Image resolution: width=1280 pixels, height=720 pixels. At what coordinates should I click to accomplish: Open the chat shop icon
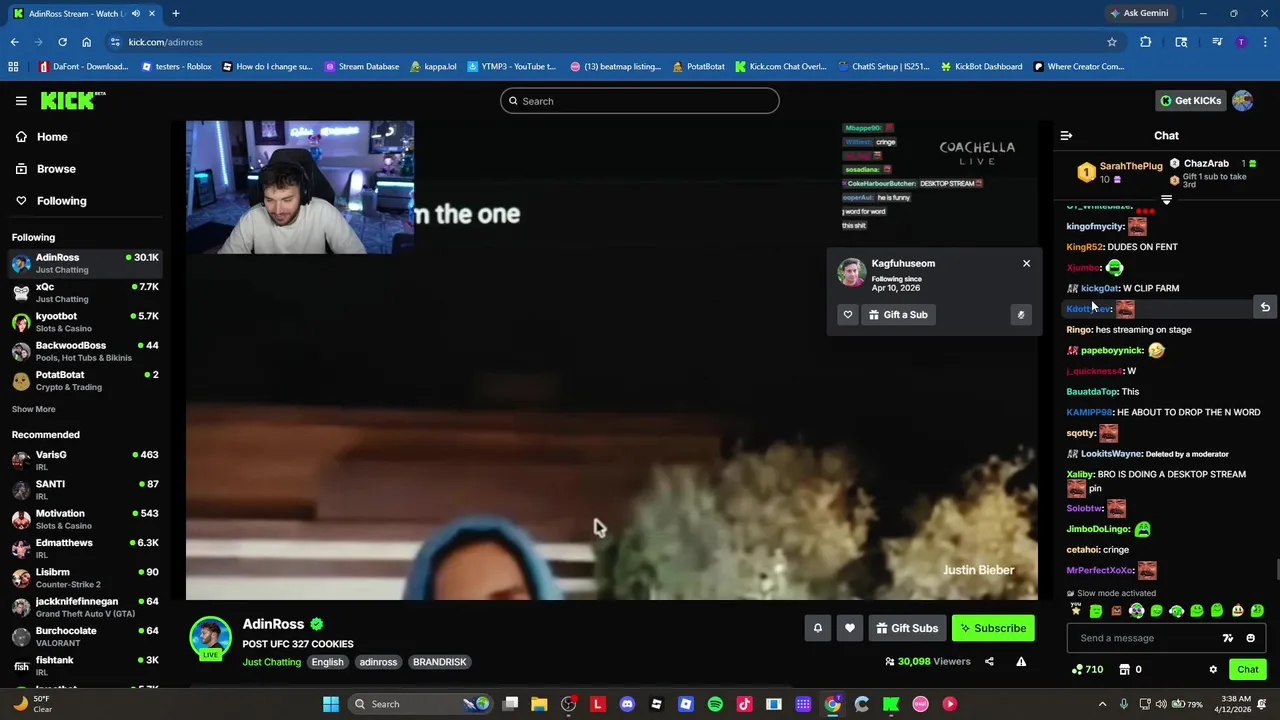(x=1124, y=670)
